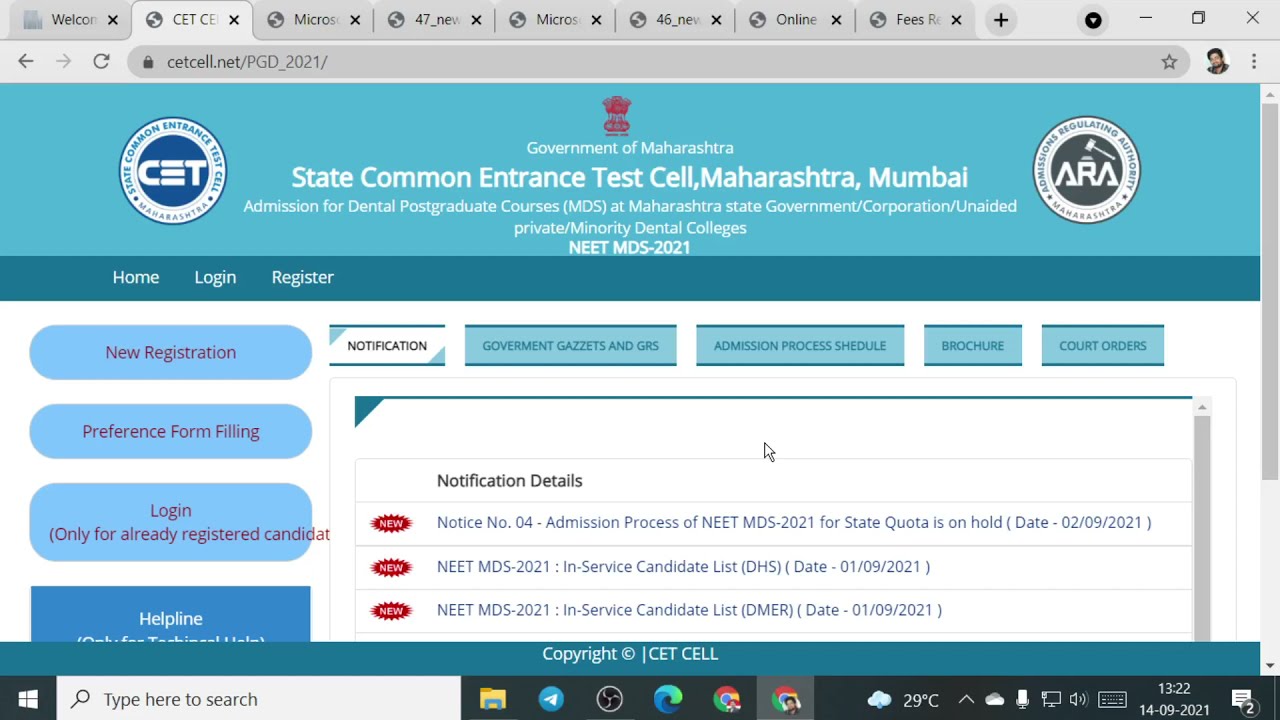The image size is (1280, 720).
Task: Open File Explorer from the taskbar
Action: tap(493, 699)
